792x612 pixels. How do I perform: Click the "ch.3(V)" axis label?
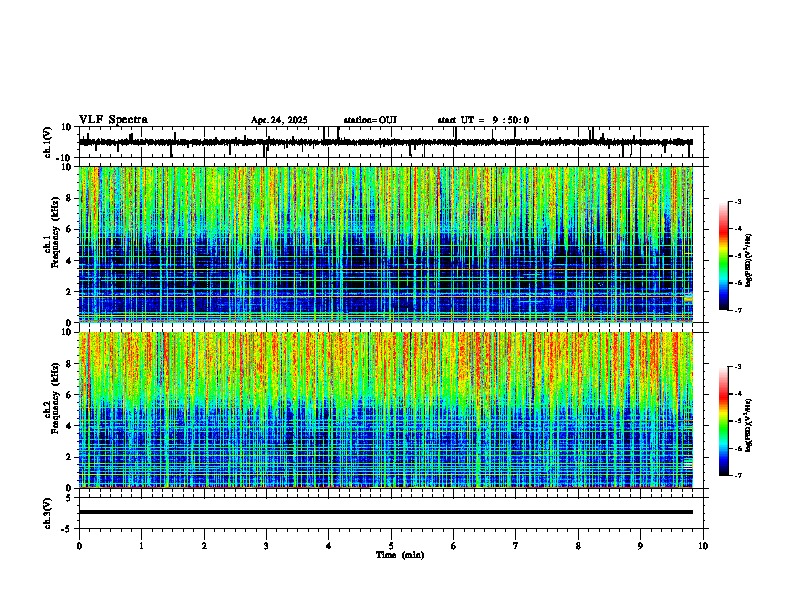48,513
